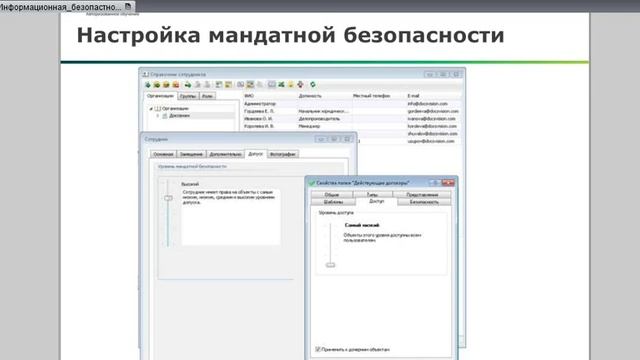Click the info@docsvision.com email cell
The image size is (640, 360).
pyautogui.click(x=427, y=104)
